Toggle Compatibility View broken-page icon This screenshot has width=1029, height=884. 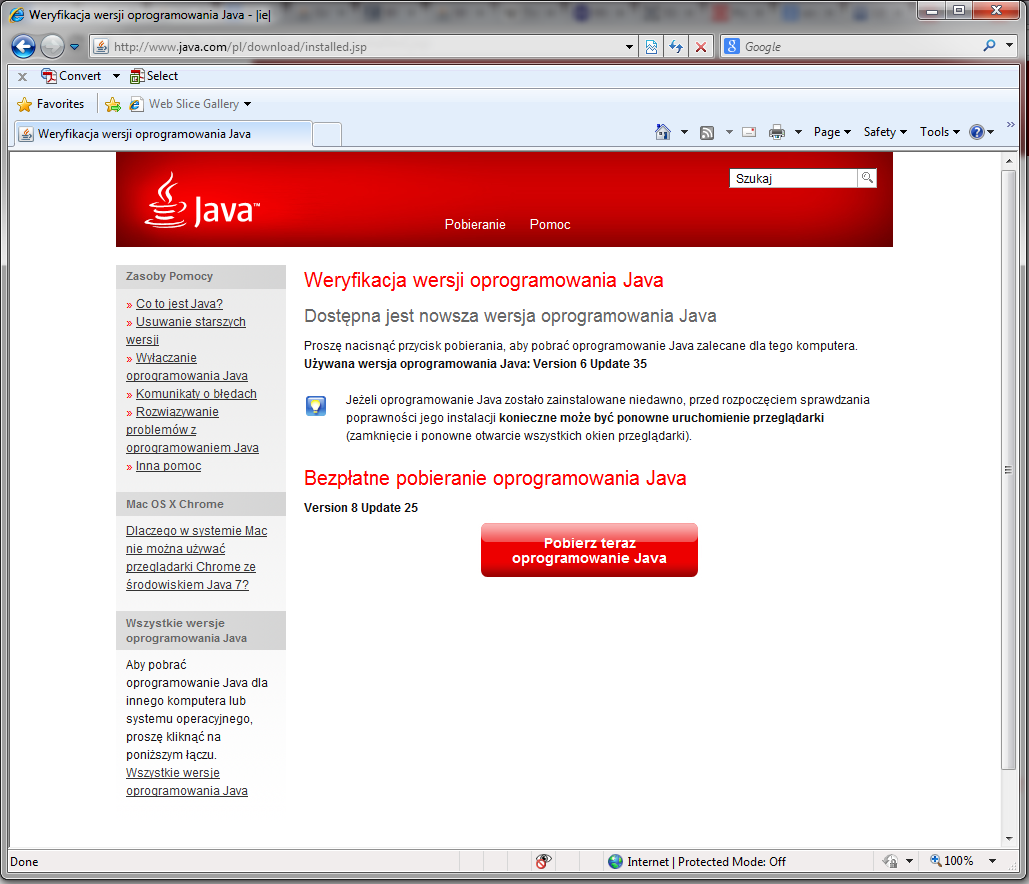pyautogui.click(x=652, y=47)
